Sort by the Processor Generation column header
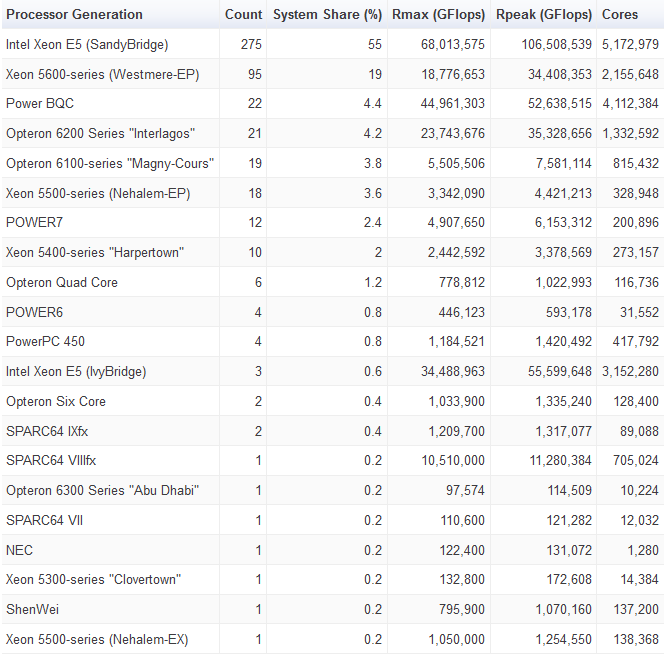This screenshot has width=664, height=656. (74, 14)
